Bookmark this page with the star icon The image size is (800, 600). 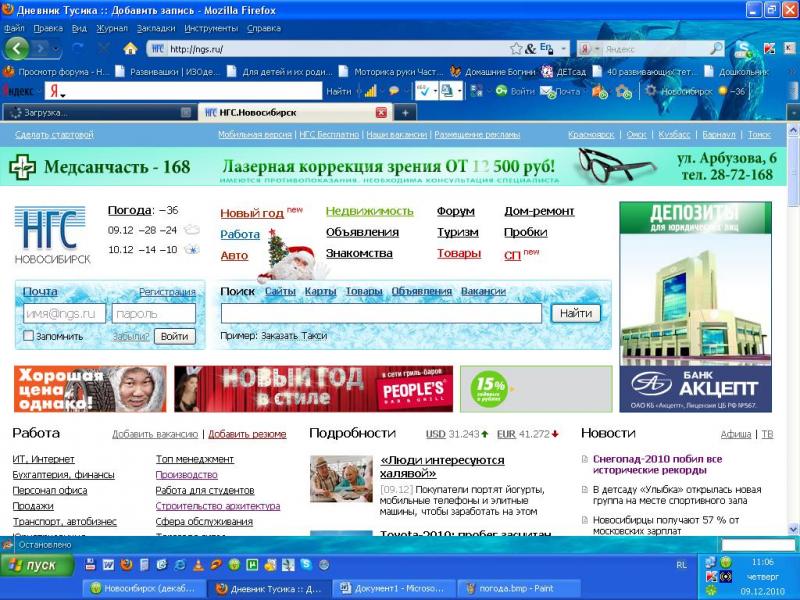[516, 49]
